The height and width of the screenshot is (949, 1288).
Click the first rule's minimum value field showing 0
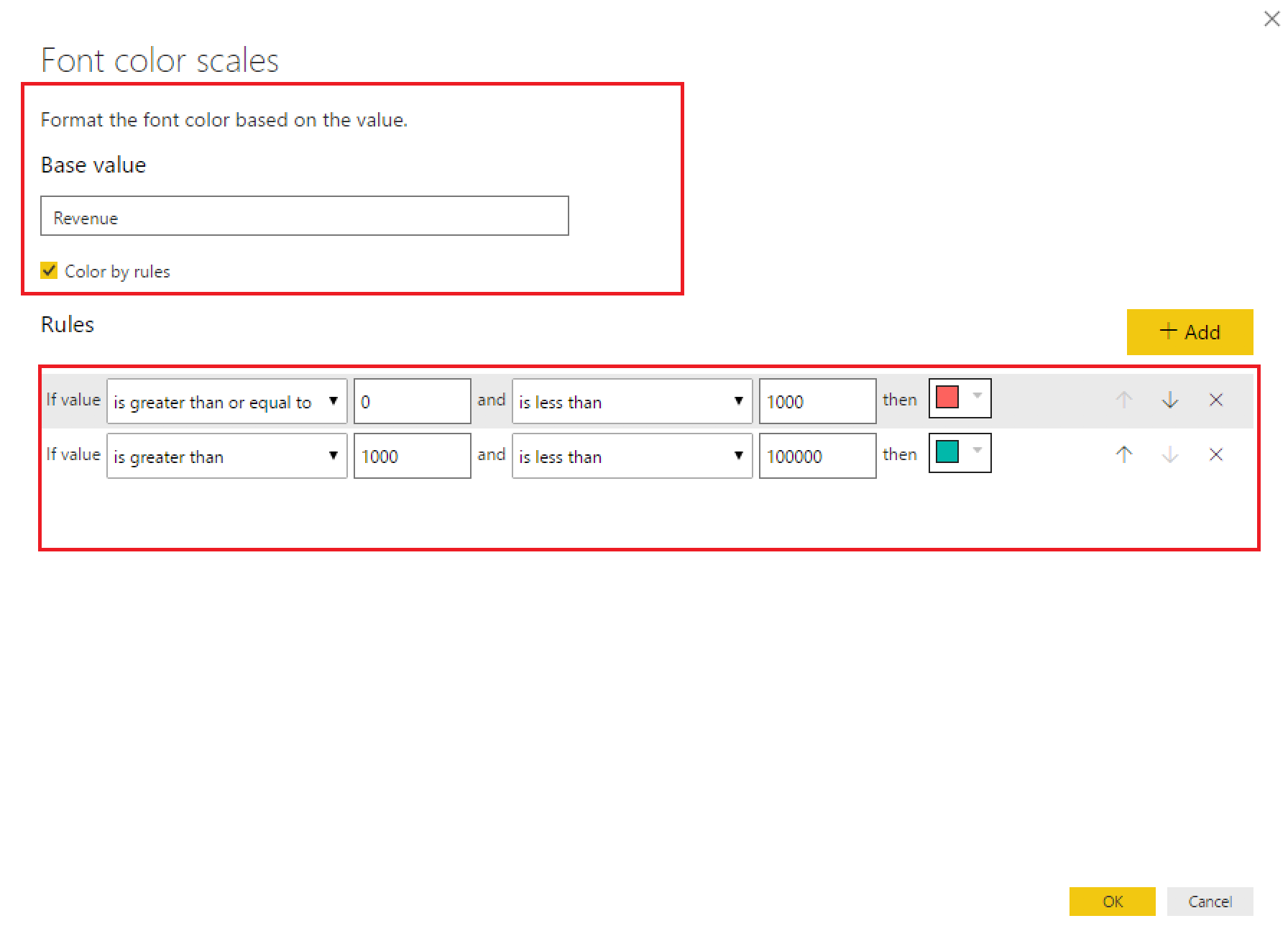412,401
